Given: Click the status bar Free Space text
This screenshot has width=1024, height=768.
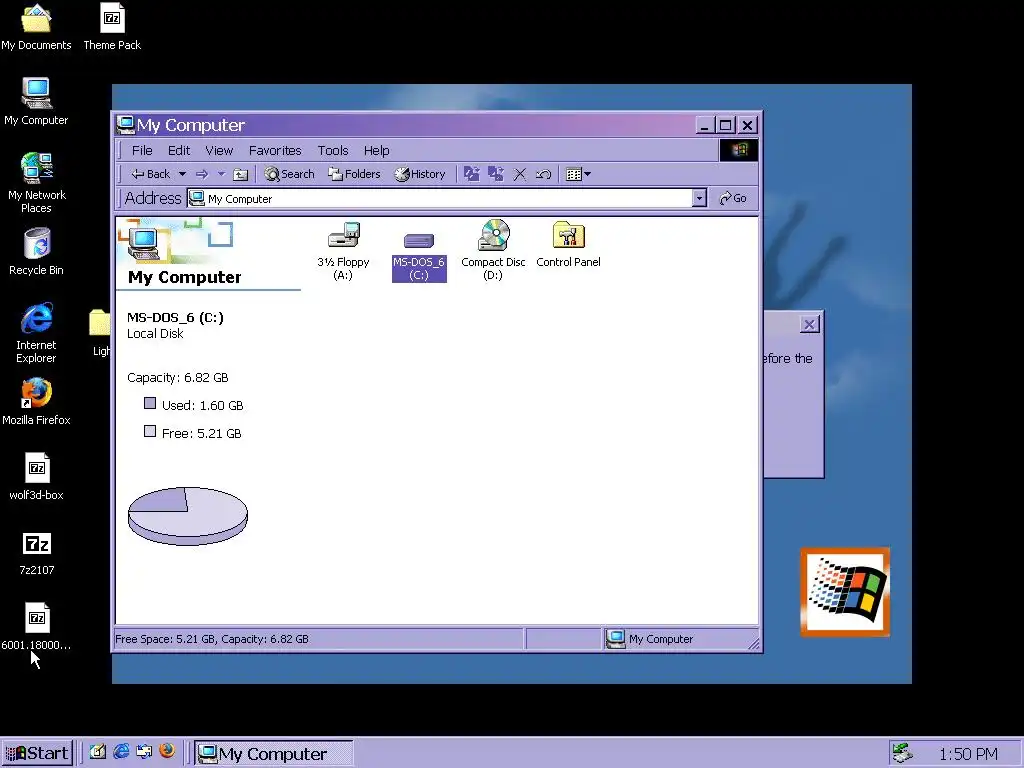Looking at the screenshot, I should tap(212, 639).
